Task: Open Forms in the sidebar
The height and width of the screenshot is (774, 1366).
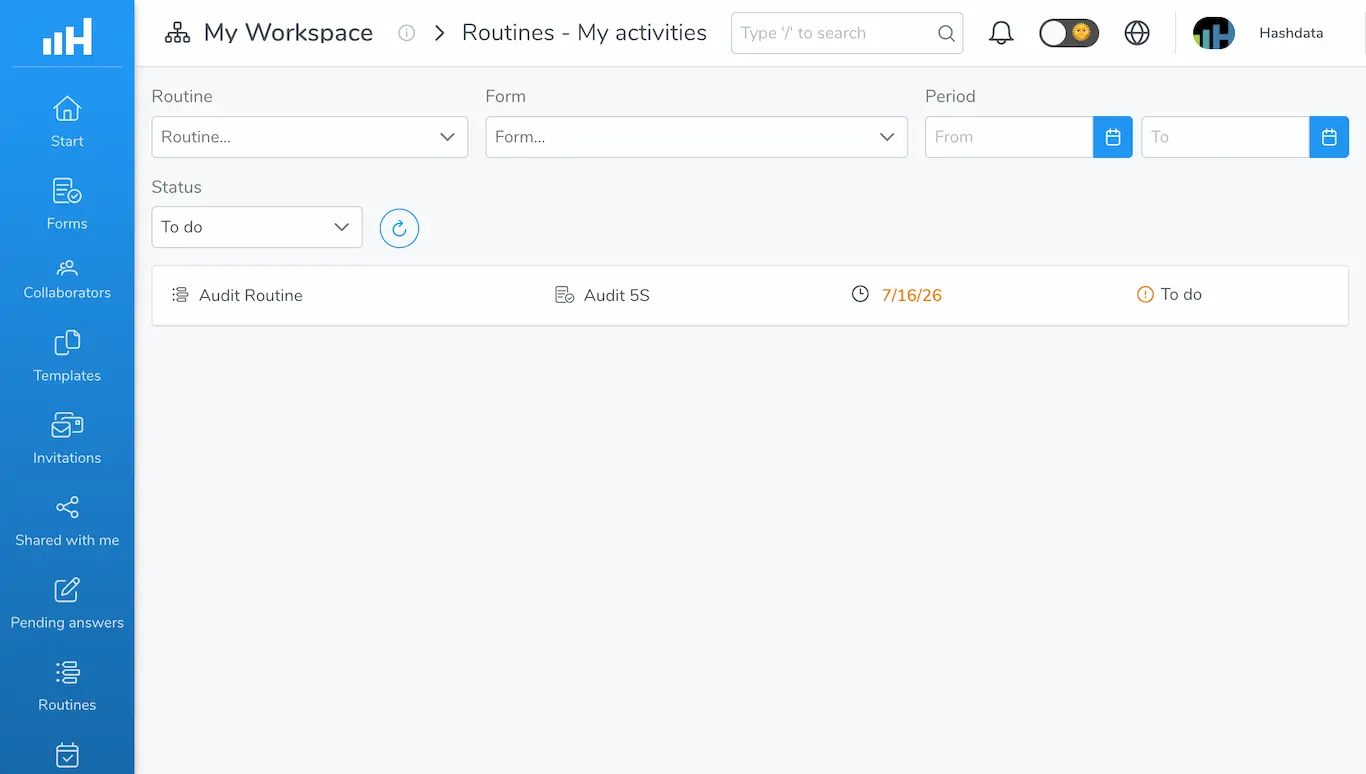Action: pos(67,204)
